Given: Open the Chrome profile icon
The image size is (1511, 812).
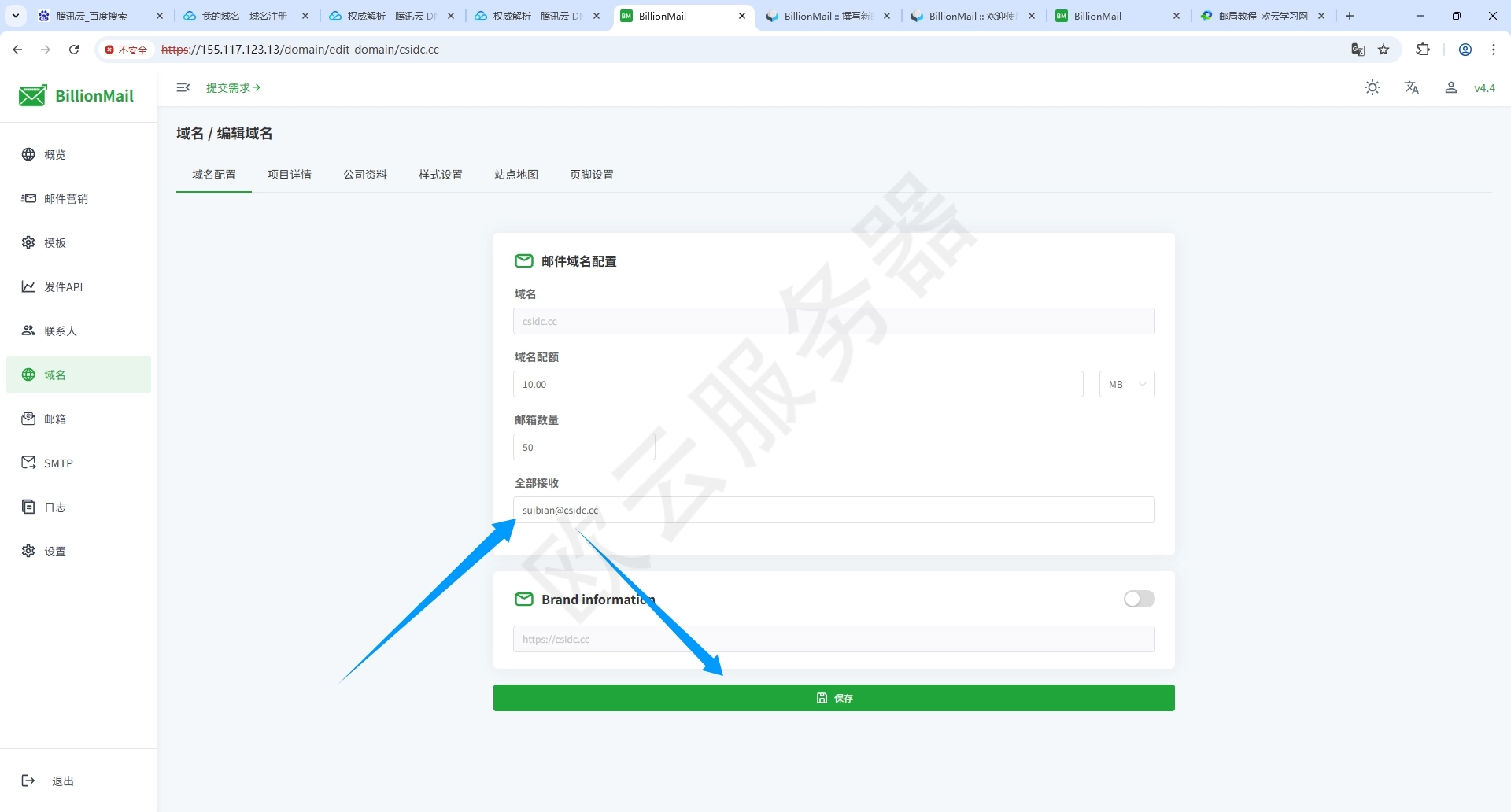Looking at the screenshot, I should click(1465, 50).
